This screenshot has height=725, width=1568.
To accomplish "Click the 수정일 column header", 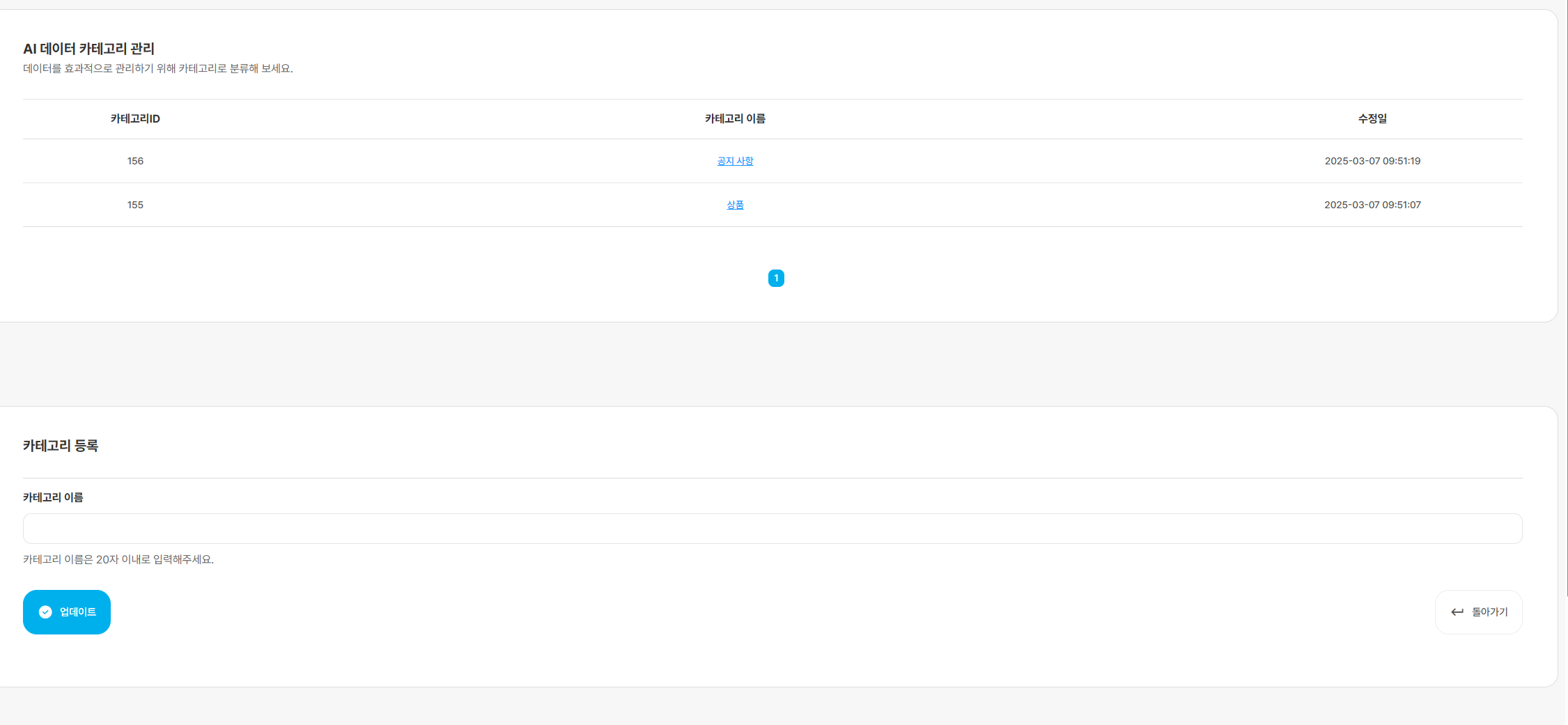I will [x=1372, y=119].
